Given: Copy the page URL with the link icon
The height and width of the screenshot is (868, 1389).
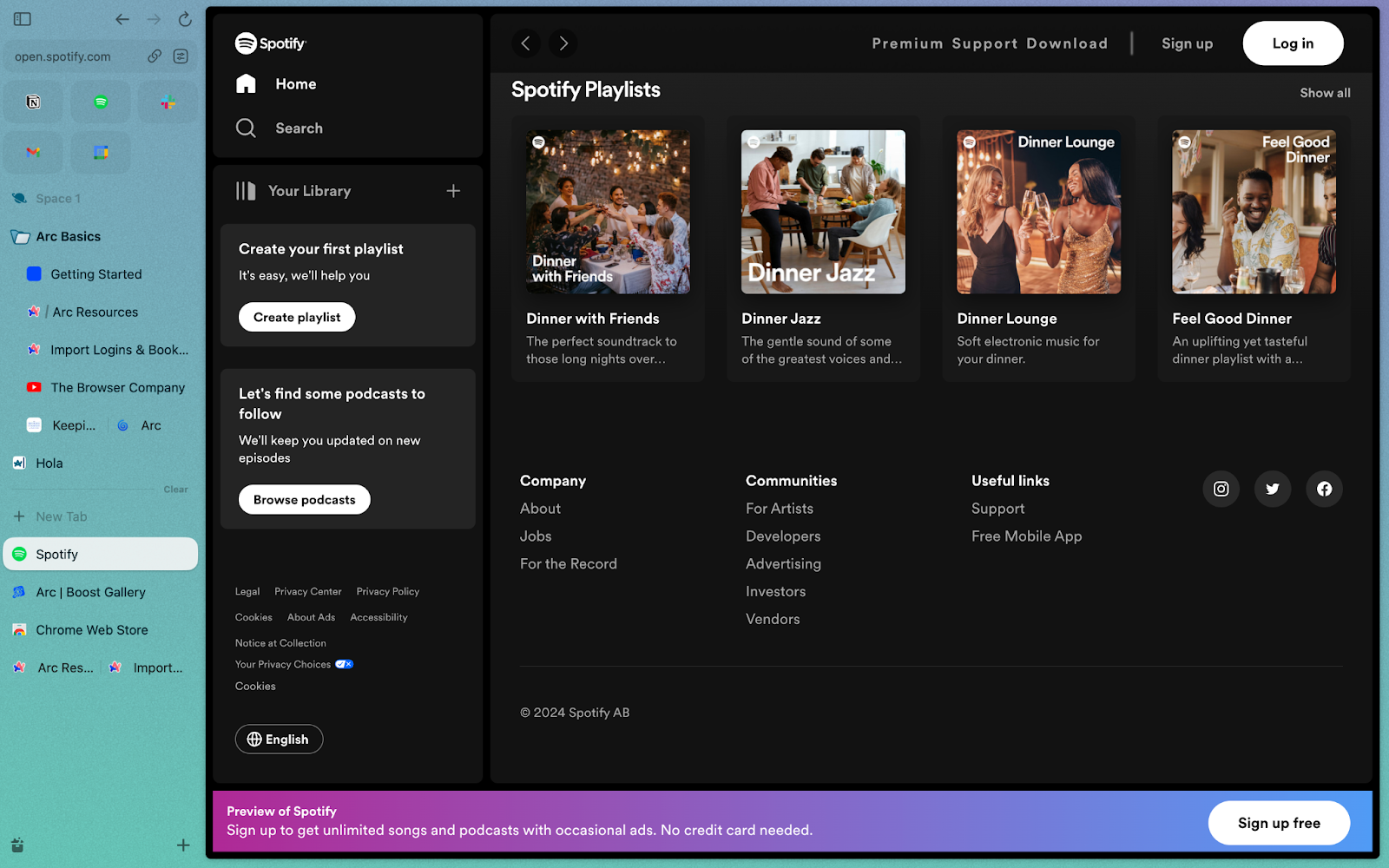Looking at the screenshot, I should 155,56.
